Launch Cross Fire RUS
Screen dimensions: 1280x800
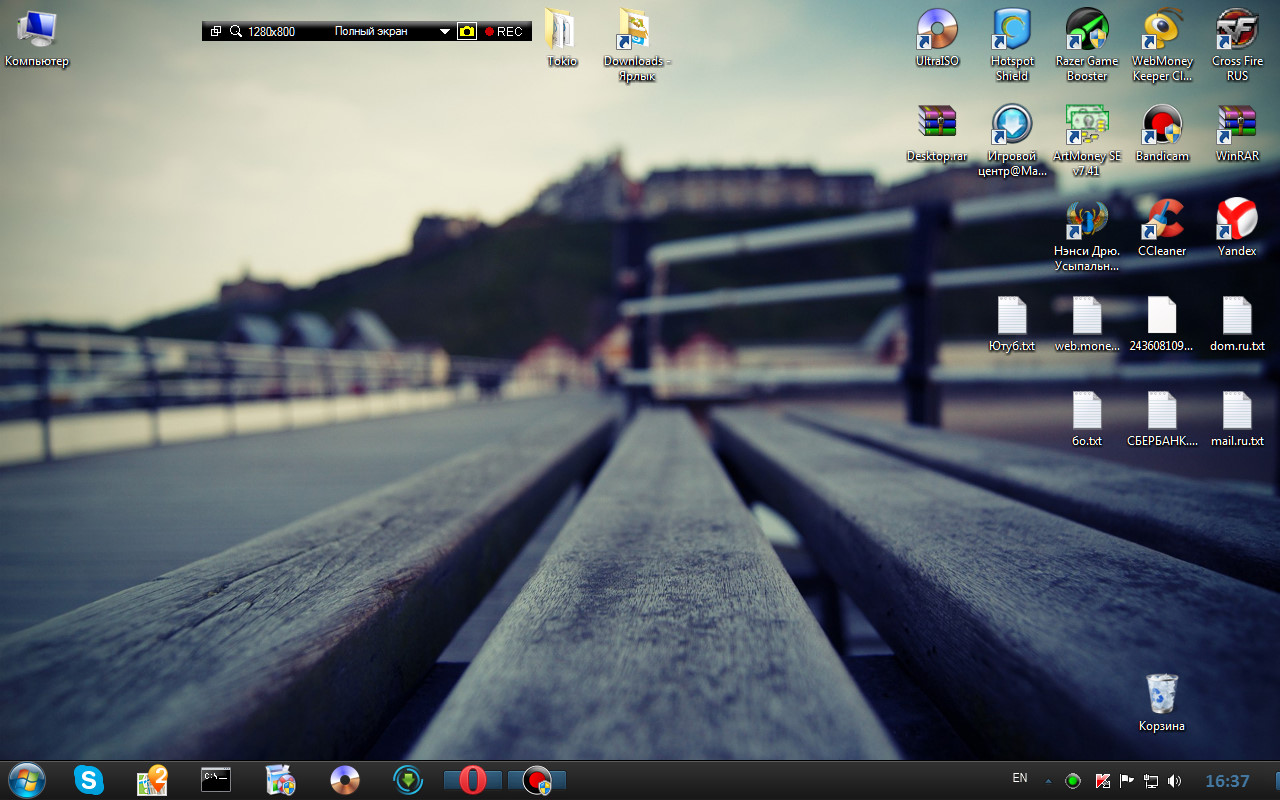1237,45
